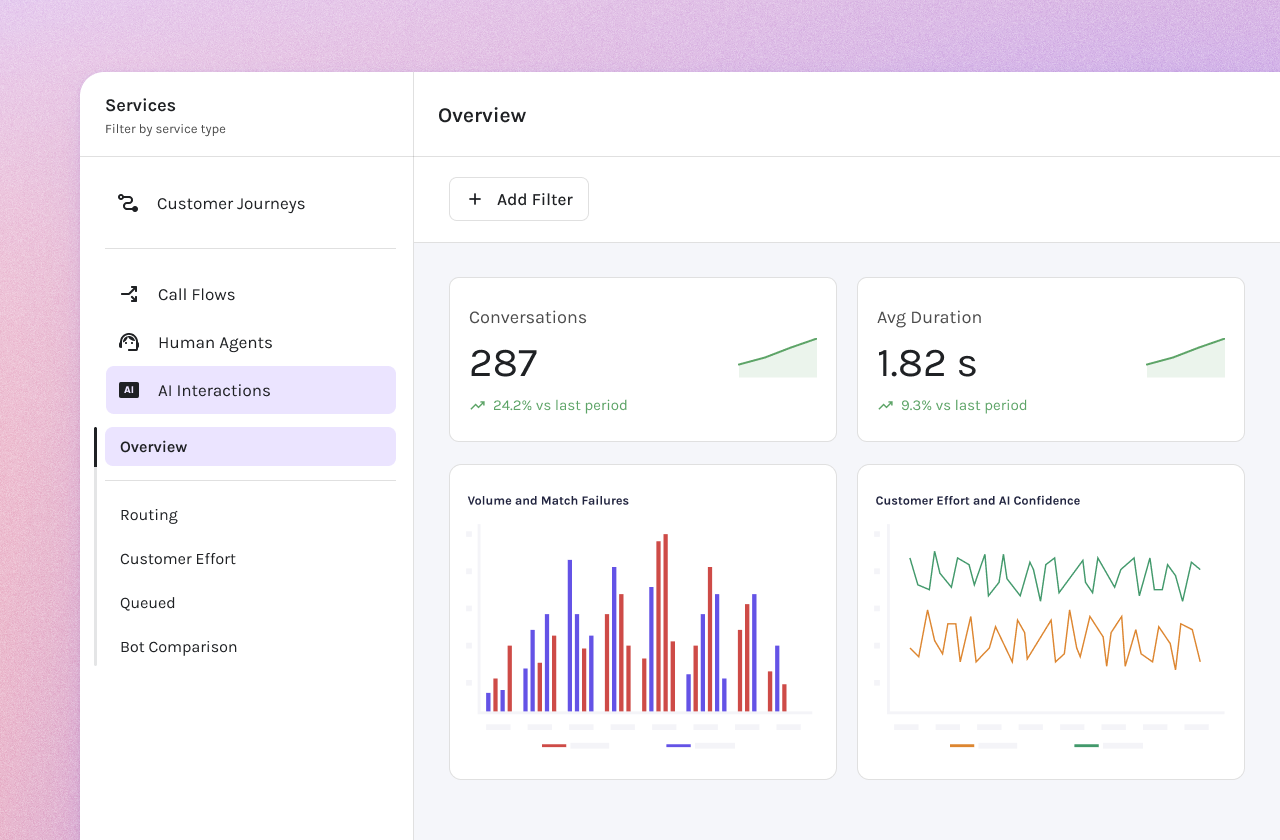Screen dimensions: 1280x840
Task: Select the Overview sub-item
Action: pyautogui.click(x=250, y=447)
